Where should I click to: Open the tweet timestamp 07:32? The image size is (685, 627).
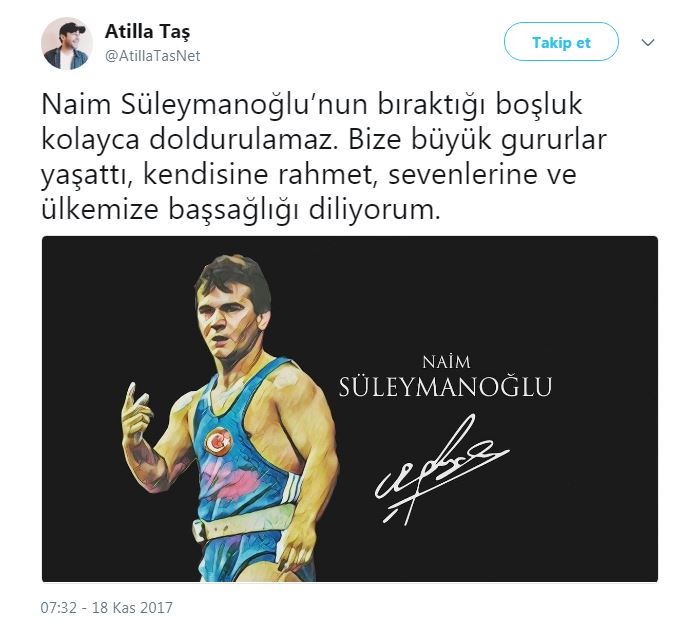click(x=59, y=607)
